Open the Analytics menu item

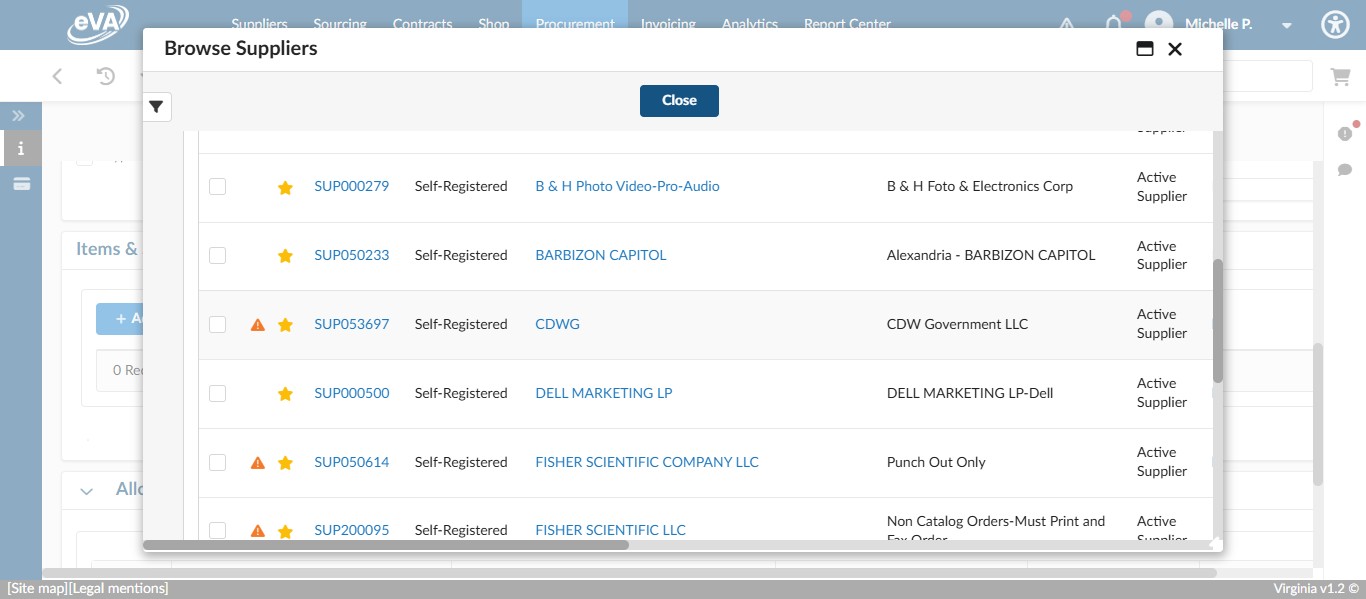pos(750,23)
